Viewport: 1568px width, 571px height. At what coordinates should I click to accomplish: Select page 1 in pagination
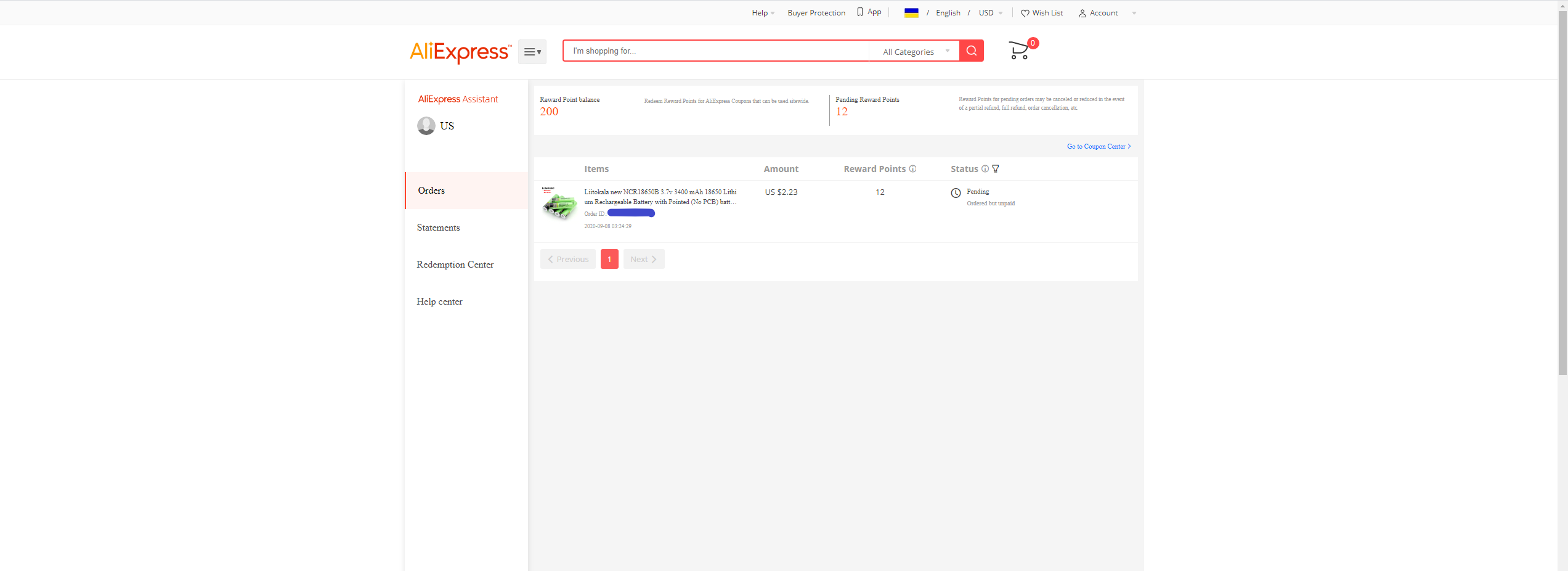tap(609, 259)
